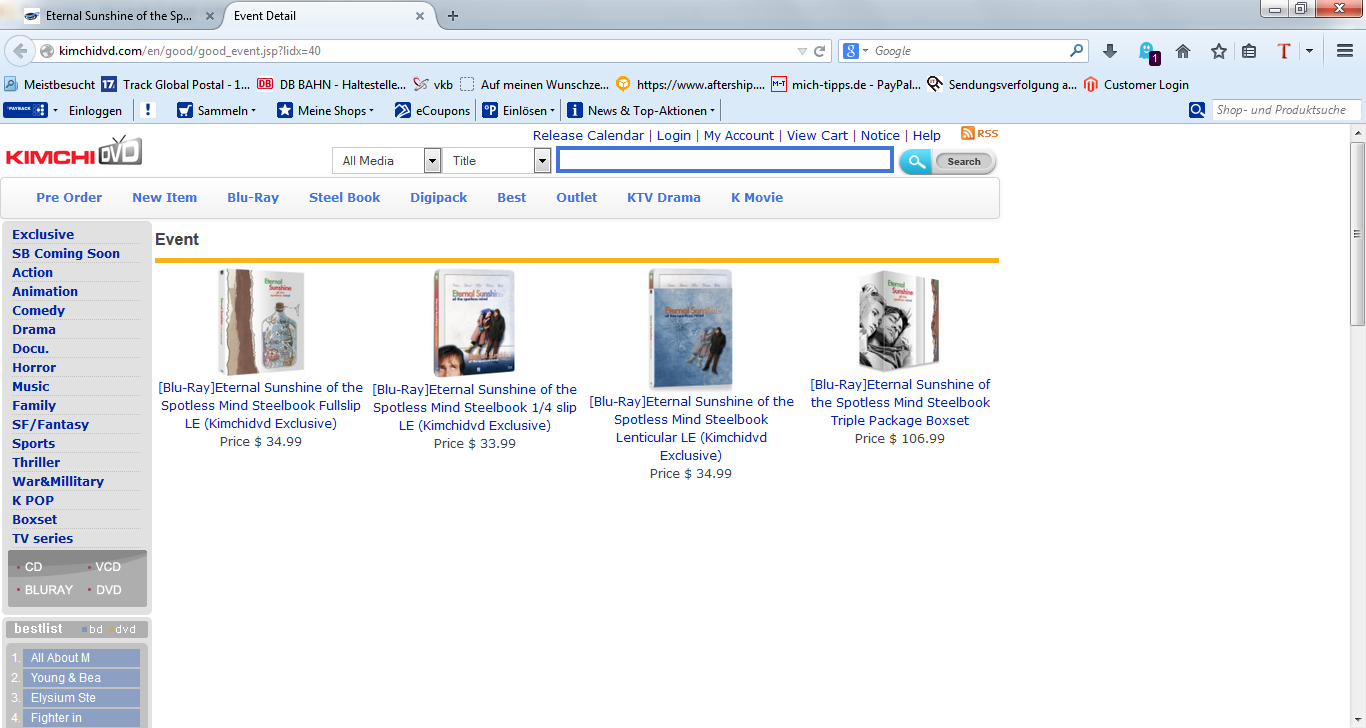Click the Lenticular LE steelbook thumbnail
The image size is (1366, 728).
(x=690, y=329)
